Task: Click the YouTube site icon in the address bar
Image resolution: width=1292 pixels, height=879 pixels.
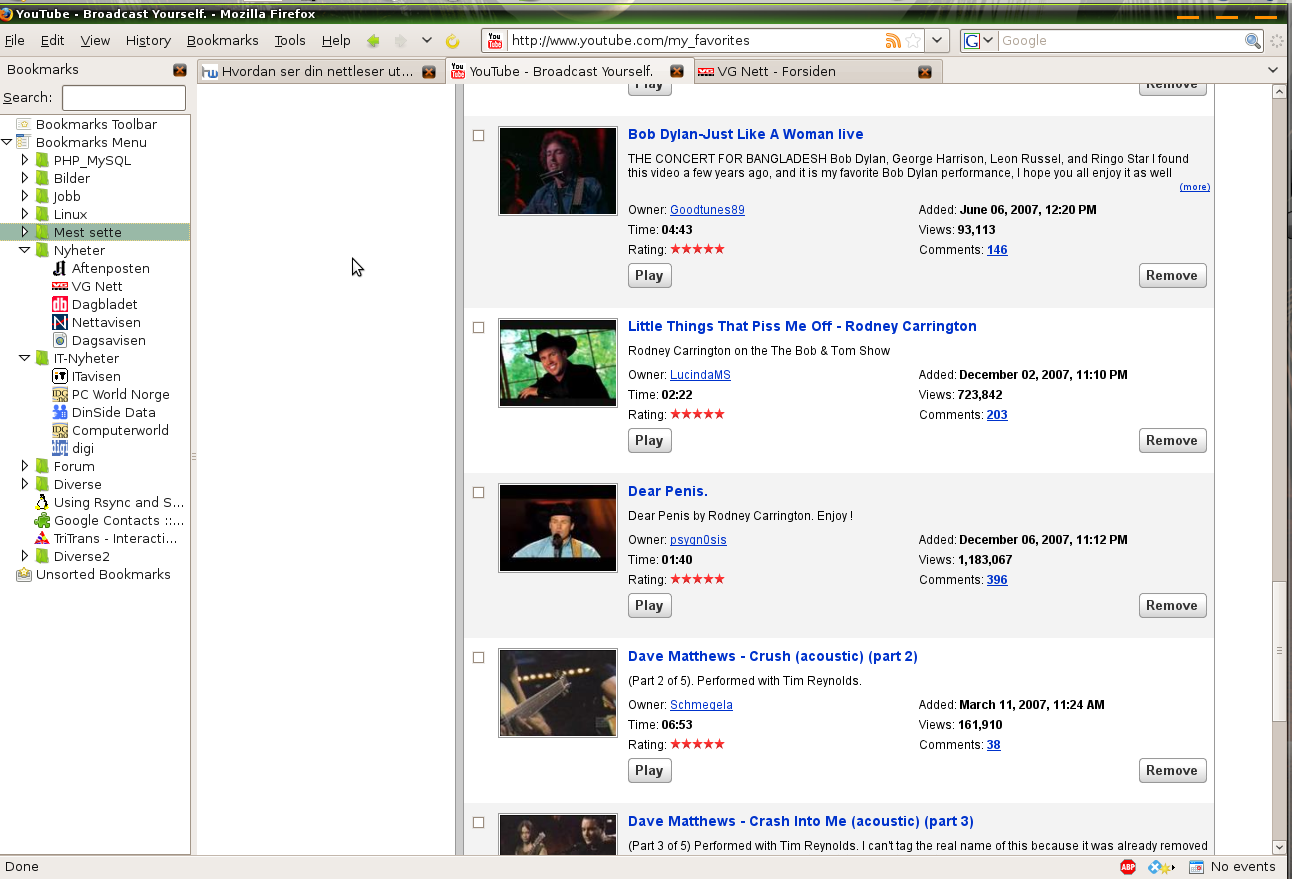Action: click(x=495, y=41)
